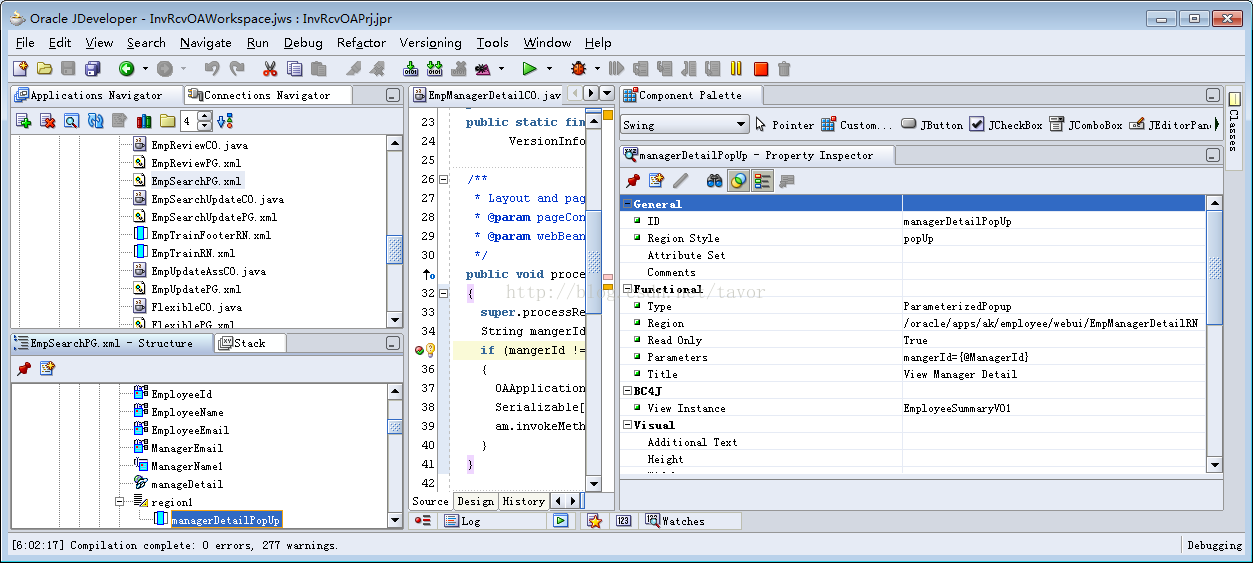Click the Save All icon
The image size is (1253, 563).
coord(93,69)
